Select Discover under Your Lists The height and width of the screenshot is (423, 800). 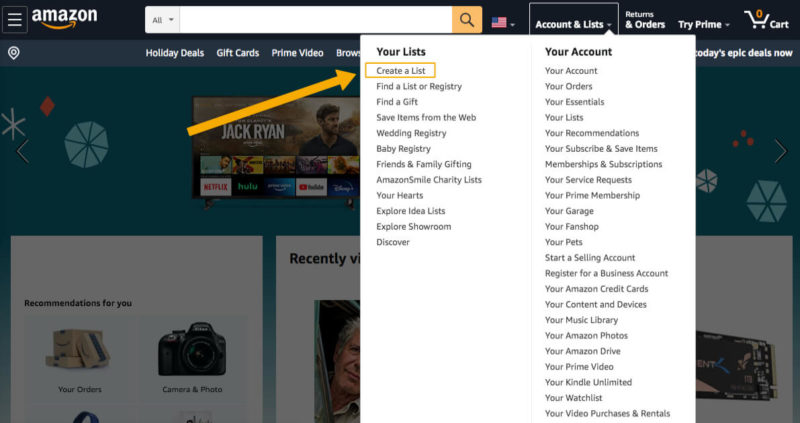393,242
